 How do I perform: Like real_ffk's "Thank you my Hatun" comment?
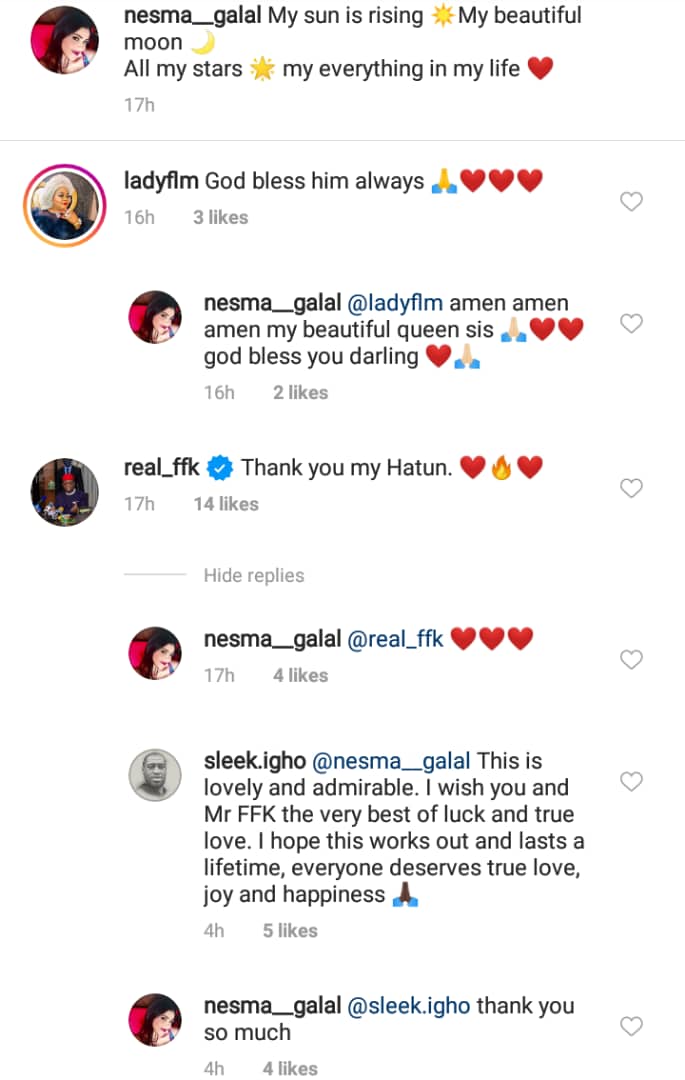631,488
